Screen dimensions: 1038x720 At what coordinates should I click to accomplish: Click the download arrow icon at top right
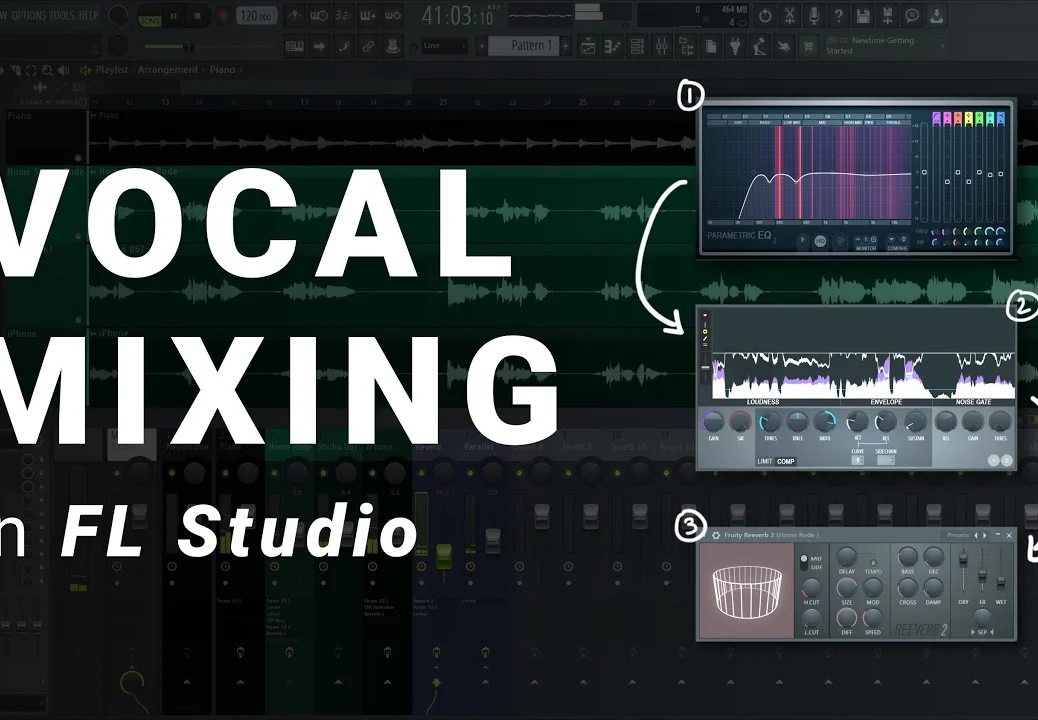click(x=937, y=16)
